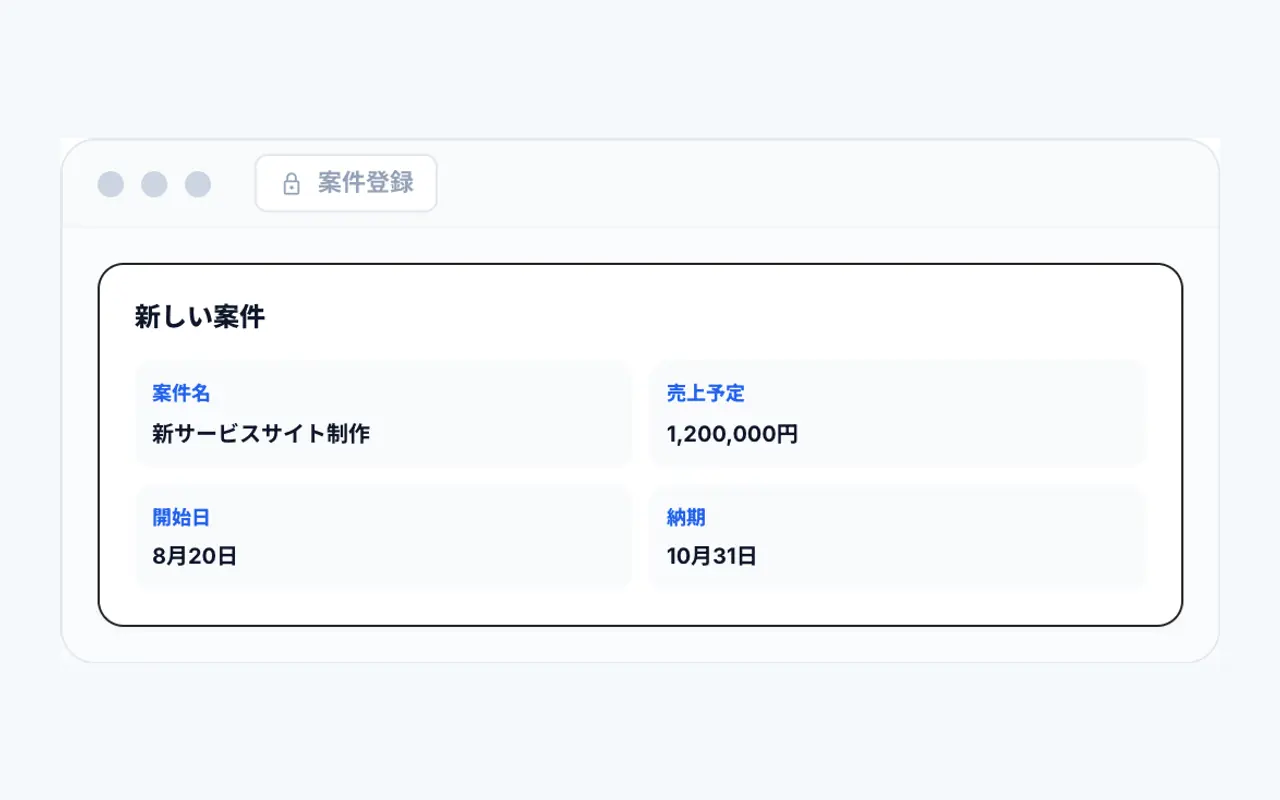1280x800 pixels.
Task: Click the second gray window dot
Action: coord(154,184)
